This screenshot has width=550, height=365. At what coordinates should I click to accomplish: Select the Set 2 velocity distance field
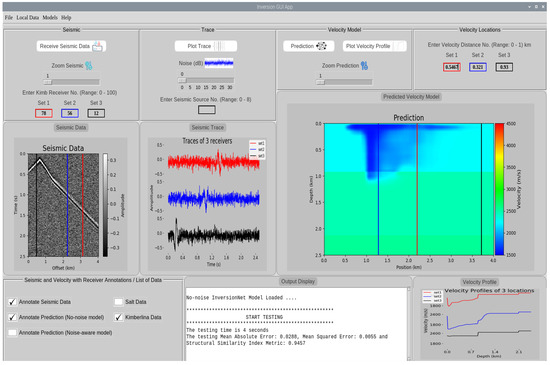tap(478, 67)
